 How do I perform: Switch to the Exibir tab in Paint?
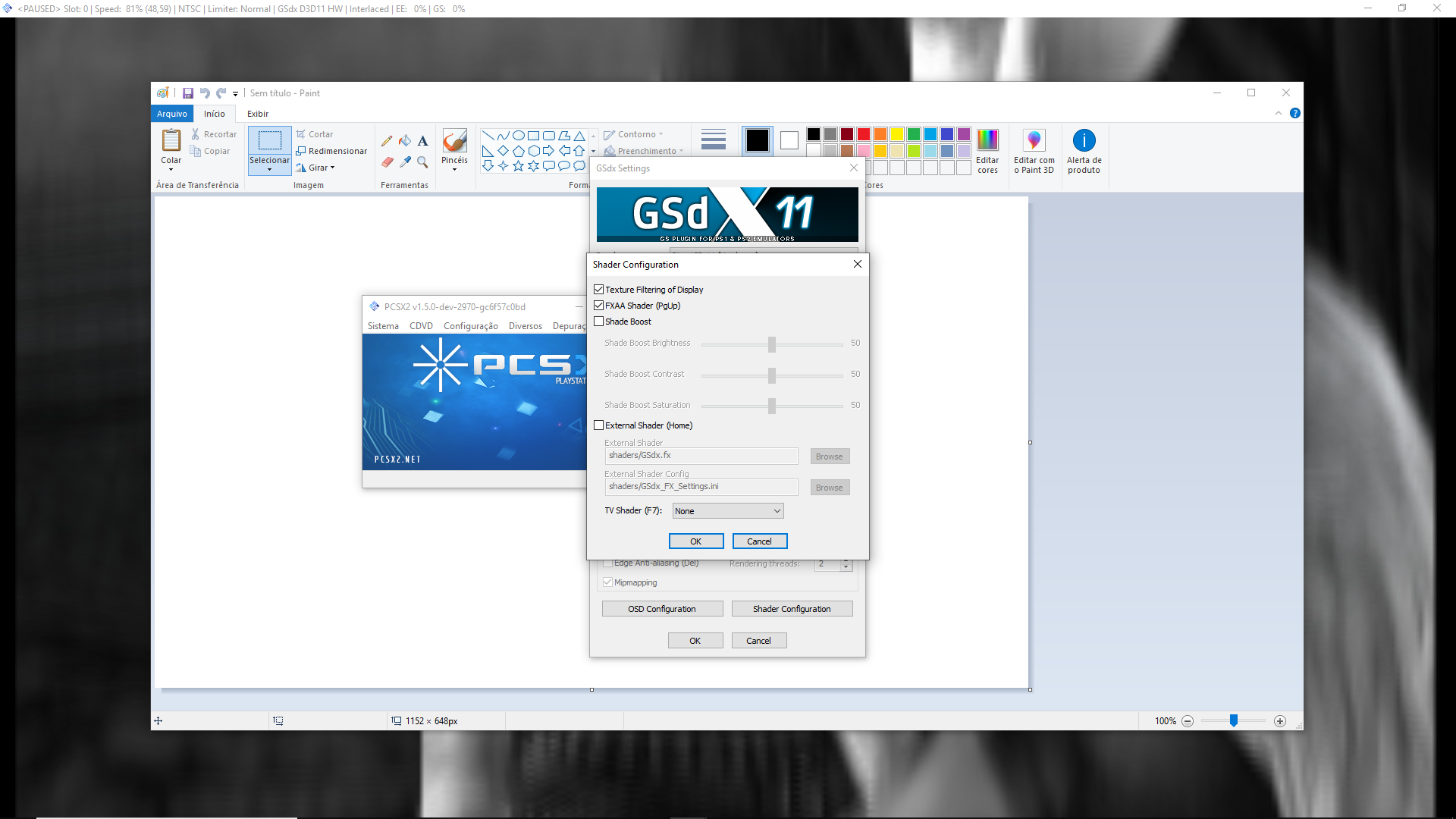pos(258,113)
